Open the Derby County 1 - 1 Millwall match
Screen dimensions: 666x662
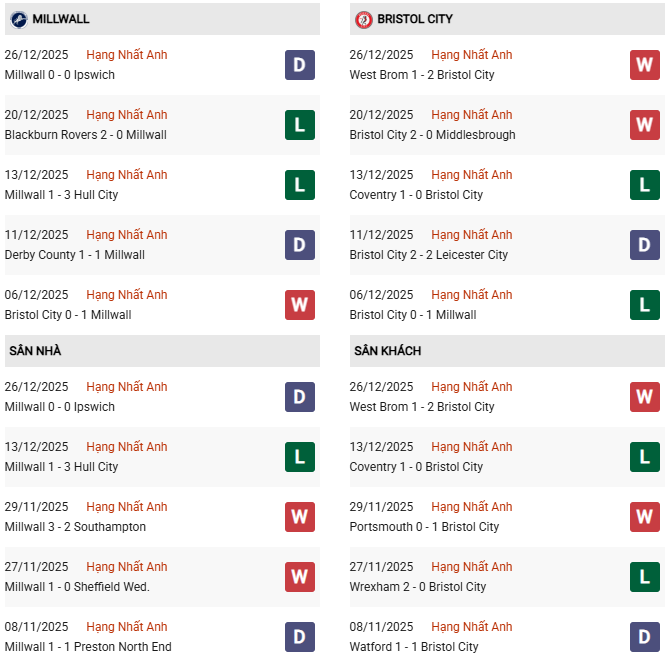click(x=75, y=255)
